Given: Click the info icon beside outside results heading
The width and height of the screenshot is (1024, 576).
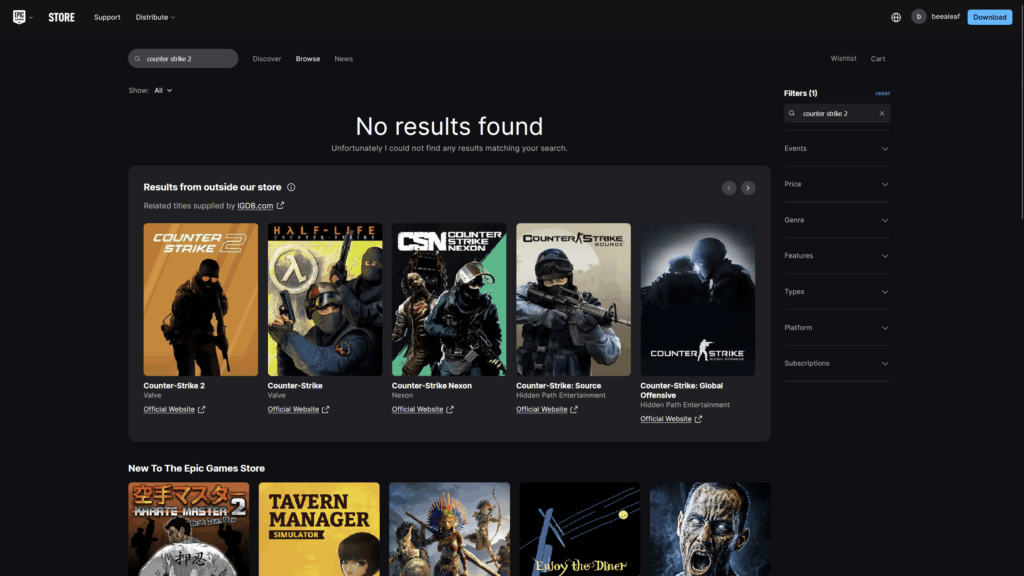Looking at the screenshot, I should tap(291, 187).
